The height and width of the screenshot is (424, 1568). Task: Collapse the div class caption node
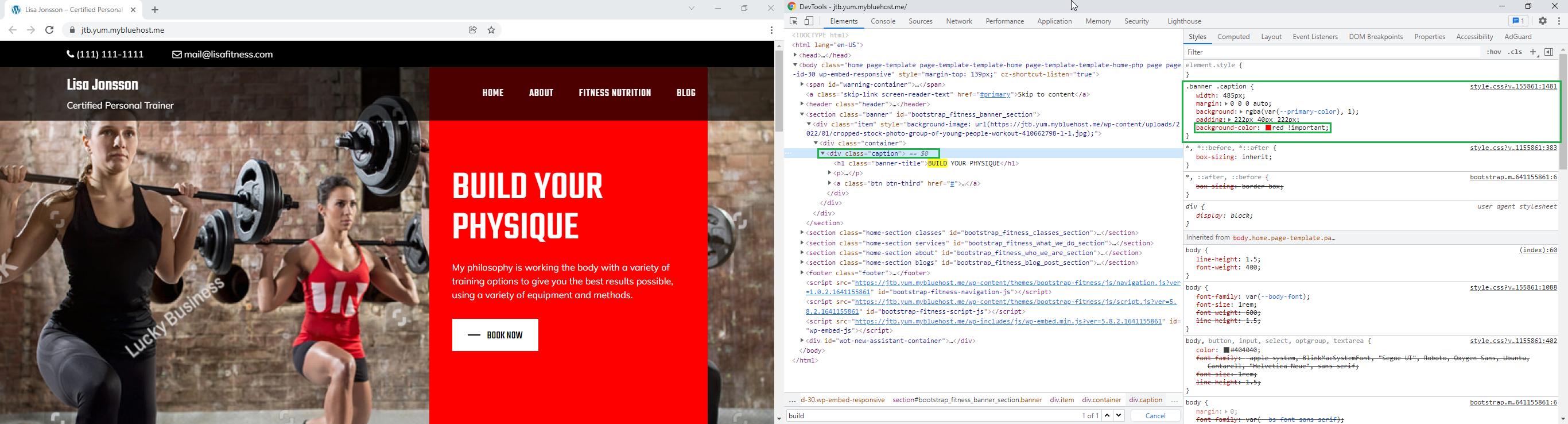pyautogui.click(x=823, y=154)
